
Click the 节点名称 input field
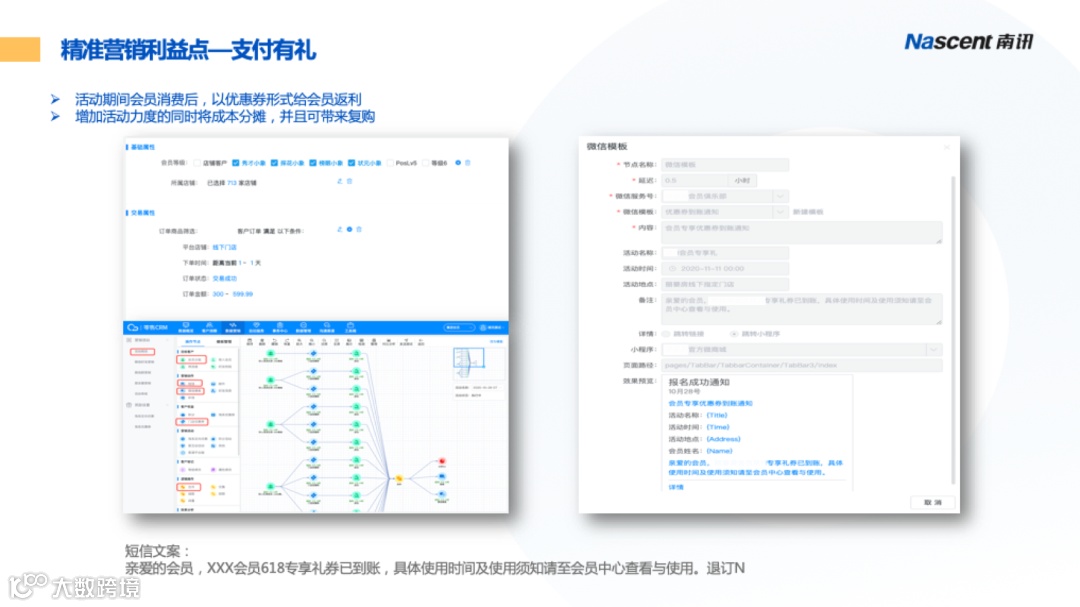(x=725, y=165)
